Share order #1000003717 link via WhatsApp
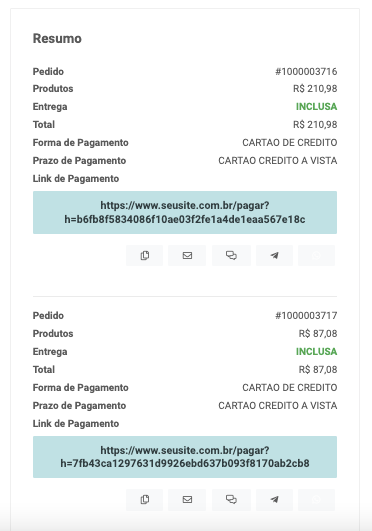 tap(316, 500)
